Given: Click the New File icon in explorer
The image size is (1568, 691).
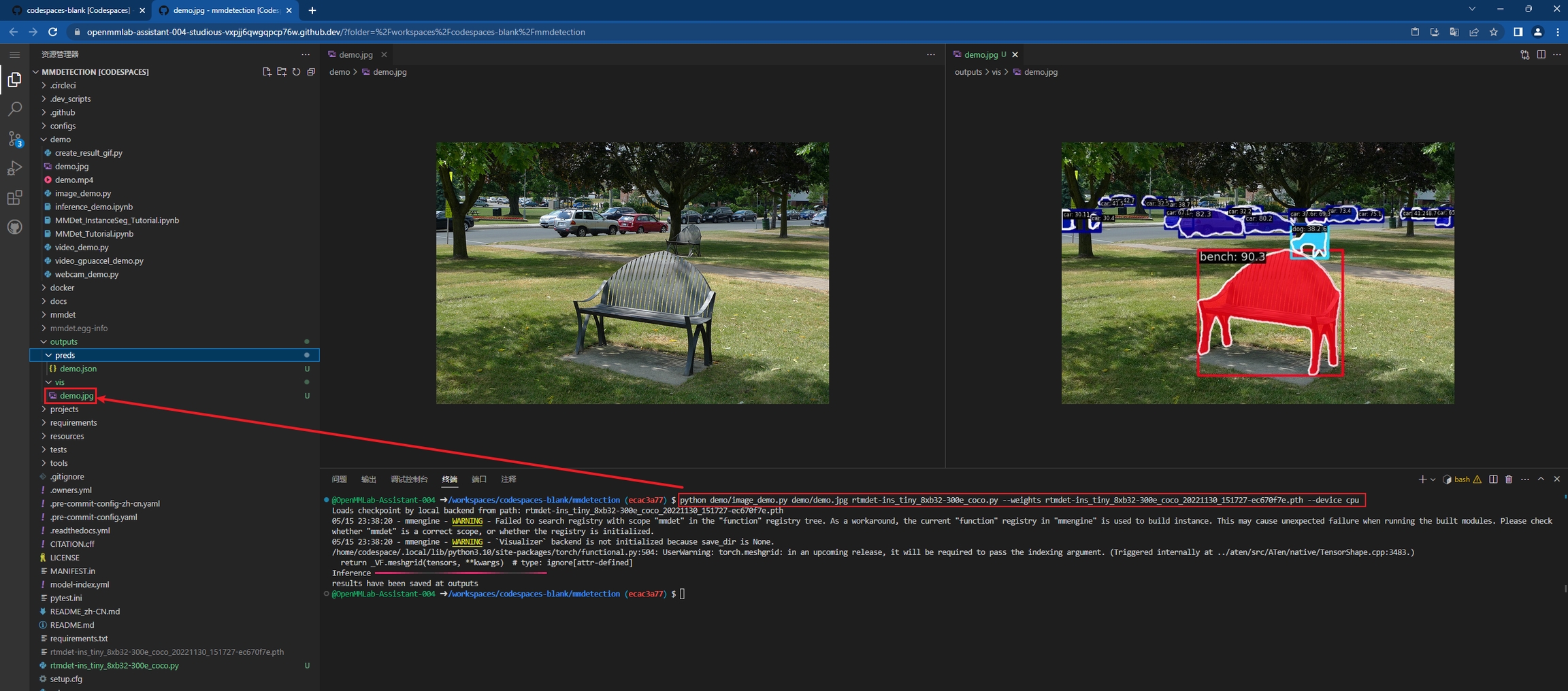Looking at the screenshot, I should tap(267, 72).
